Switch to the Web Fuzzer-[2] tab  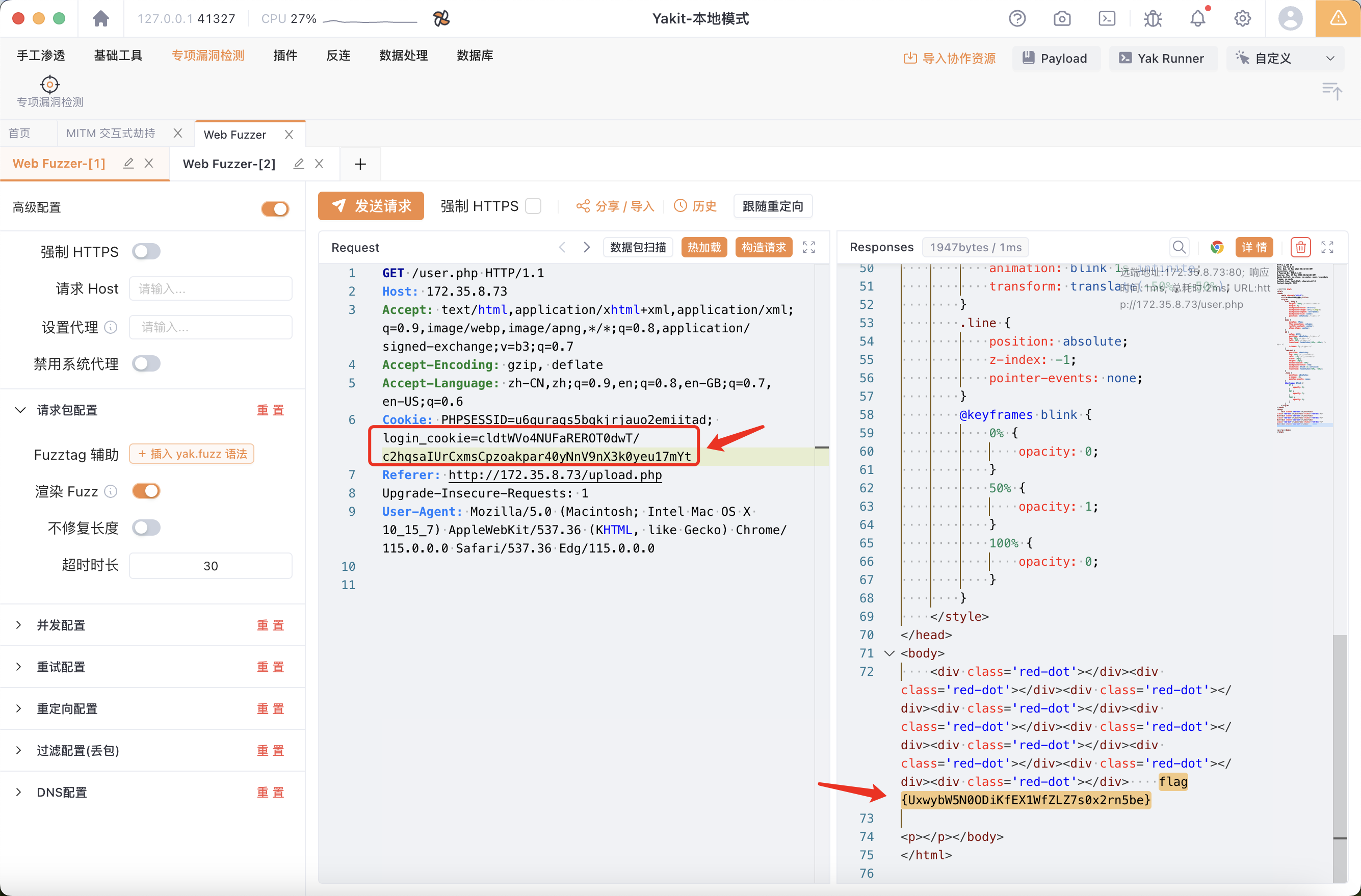229,164
